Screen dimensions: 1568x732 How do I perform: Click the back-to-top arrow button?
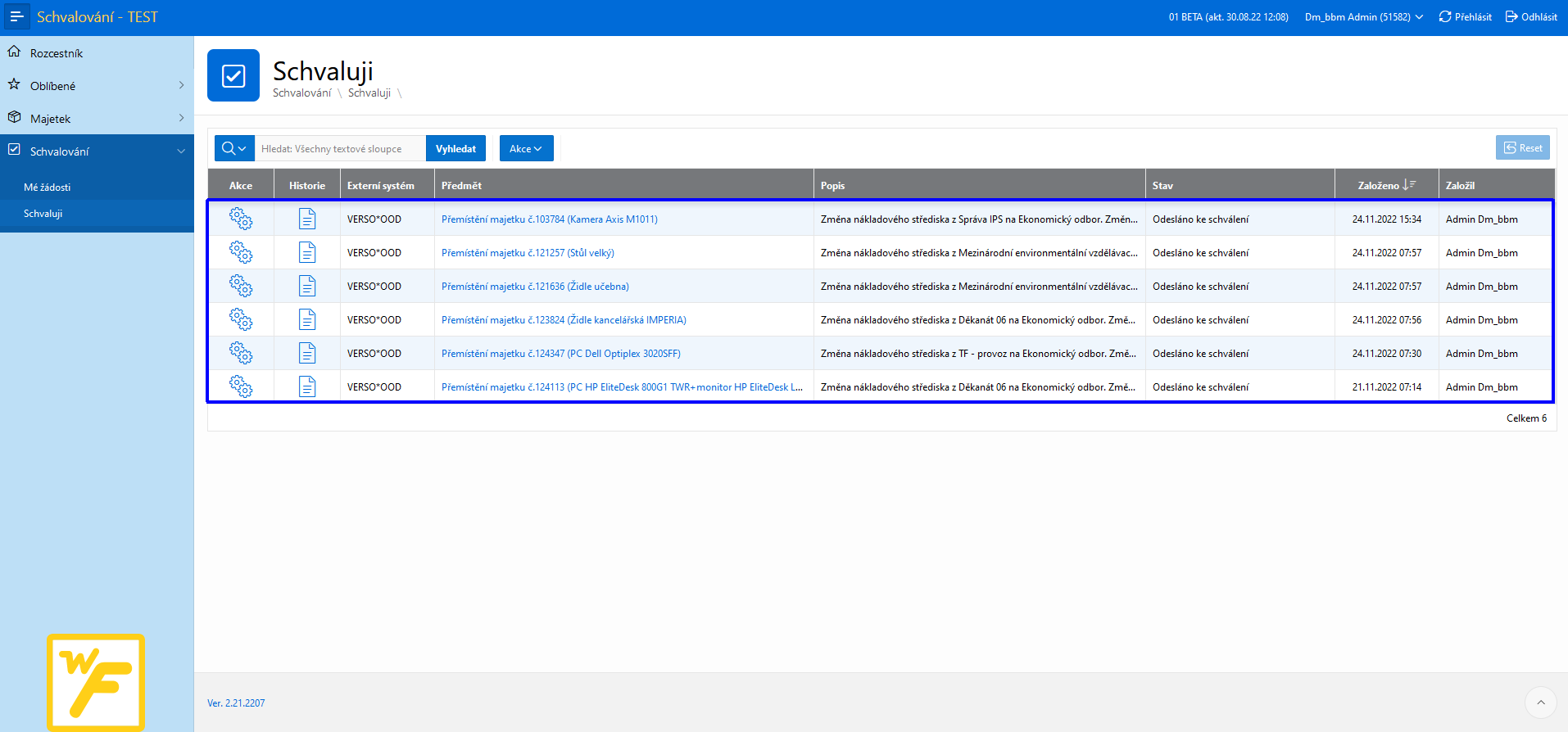(1540, 703)
